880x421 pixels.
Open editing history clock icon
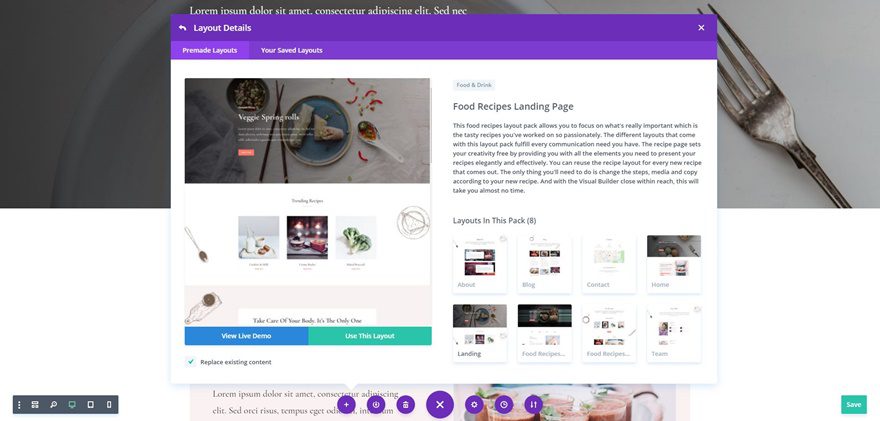coord(504,404)
